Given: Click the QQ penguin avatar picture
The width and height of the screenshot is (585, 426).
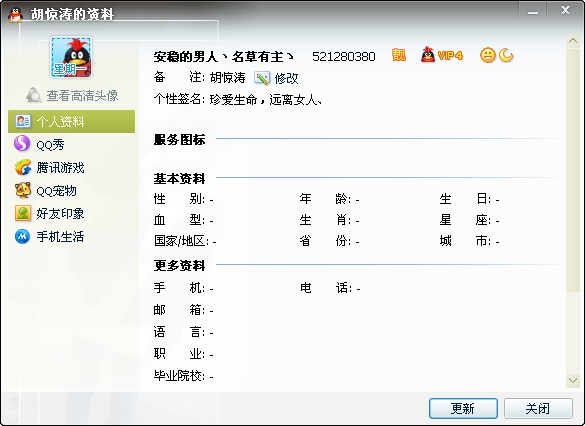Looking at the screenshot, I should coord(71,57).
